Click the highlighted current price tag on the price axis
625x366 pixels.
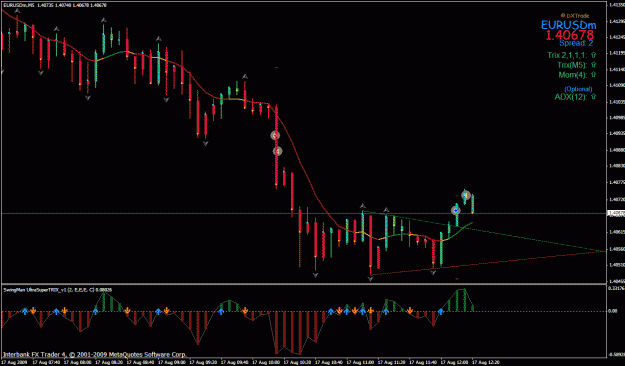pyautogui.click(x=616, y=214)
